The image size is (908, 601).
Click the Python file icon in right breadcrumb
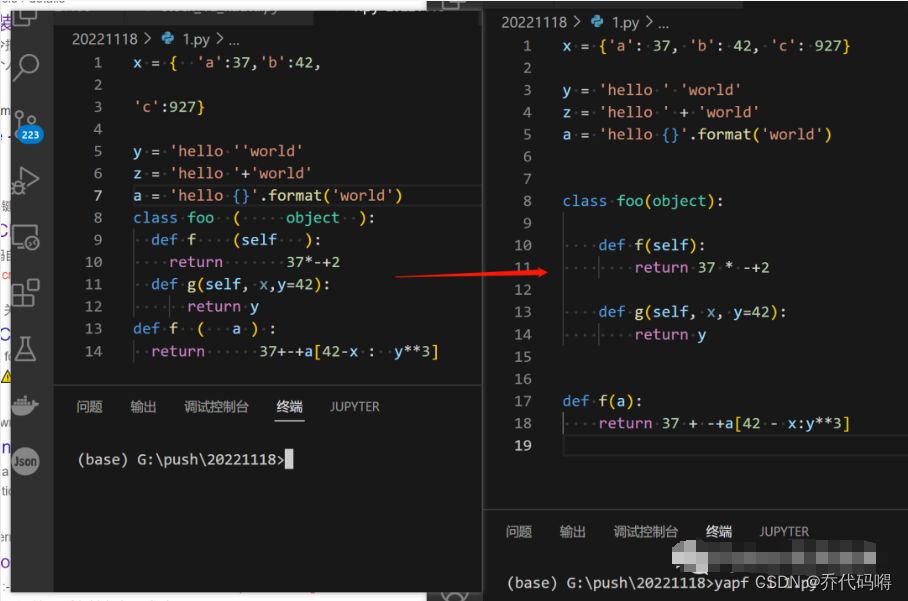597,22
